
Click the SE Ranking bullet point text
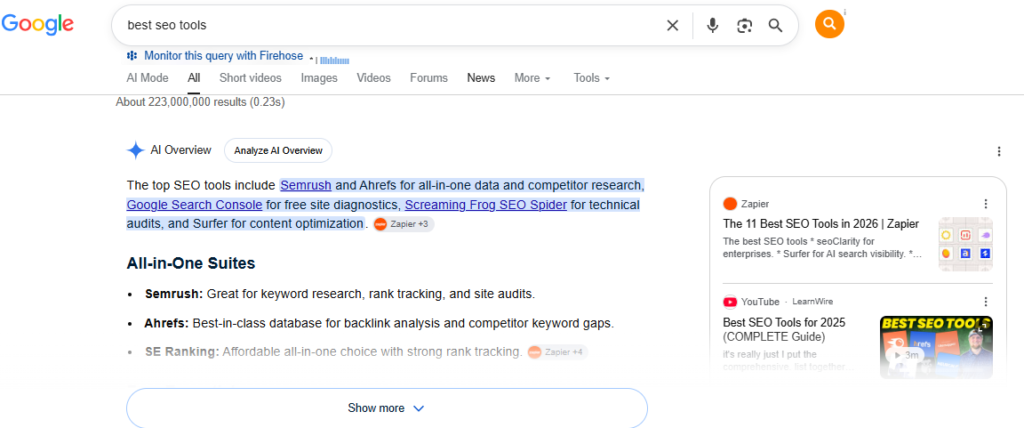tap(334, 352)
